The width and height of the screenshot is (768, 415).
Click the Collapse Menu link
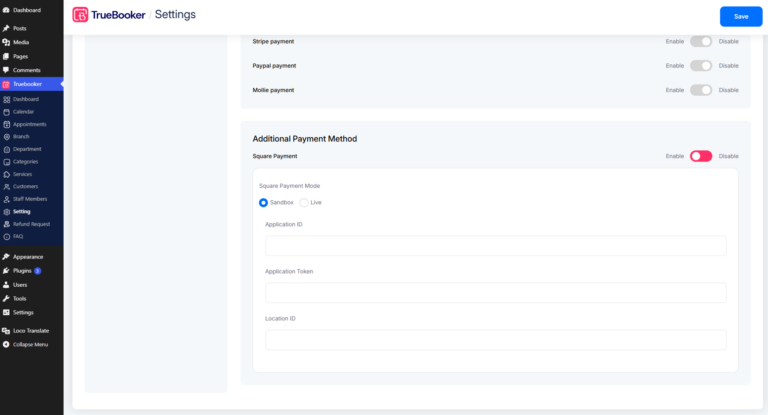[31, 344]
